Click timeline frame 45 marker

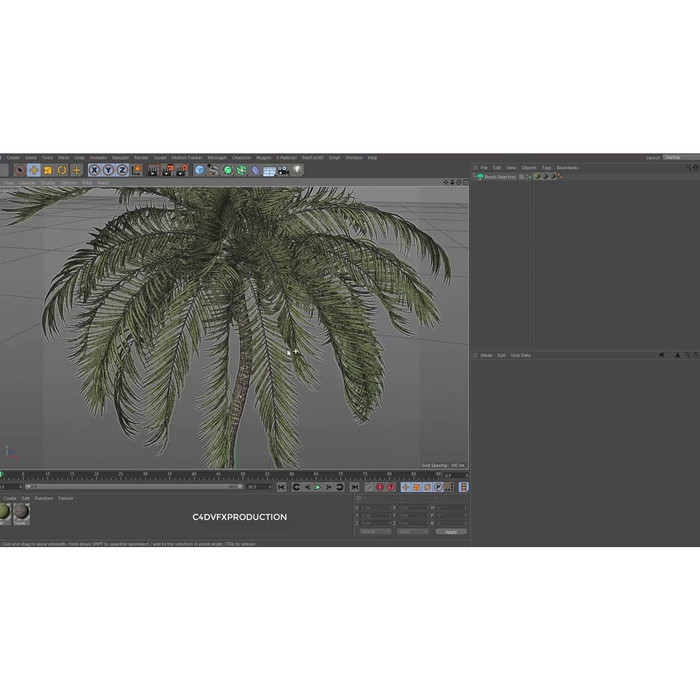(x=218, y=475)
